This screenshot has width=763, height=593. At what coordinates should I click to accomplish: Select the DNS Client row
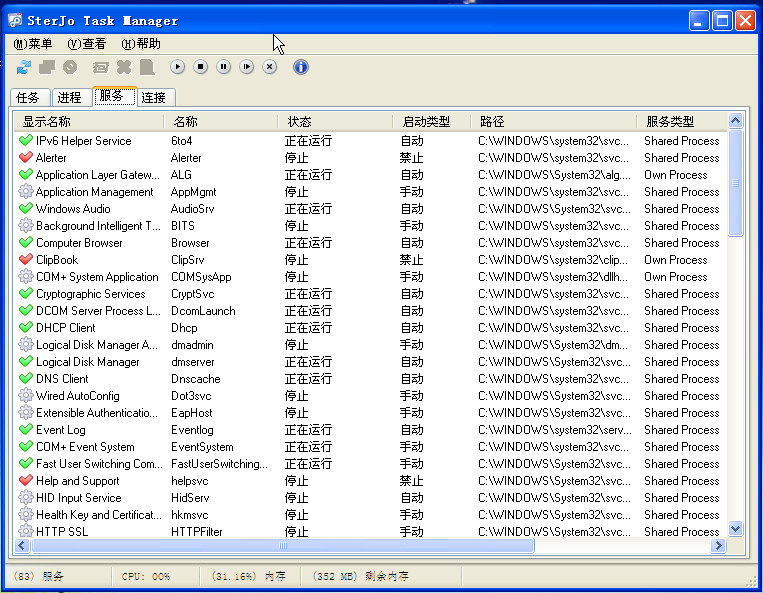[x=370, y=378]
